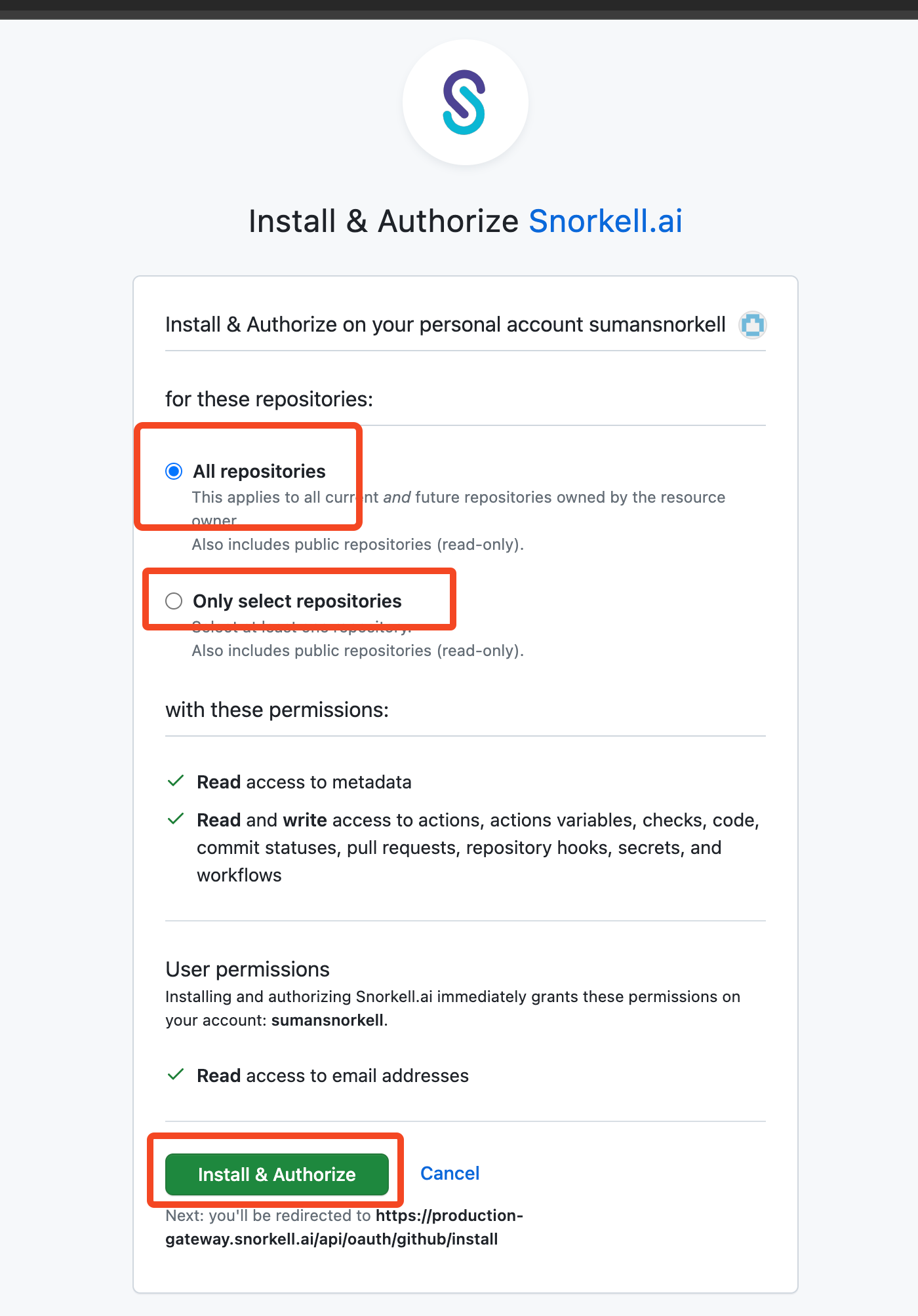
Task: Click the "Only select repositories" label text
Action: (x=297, y=601)
